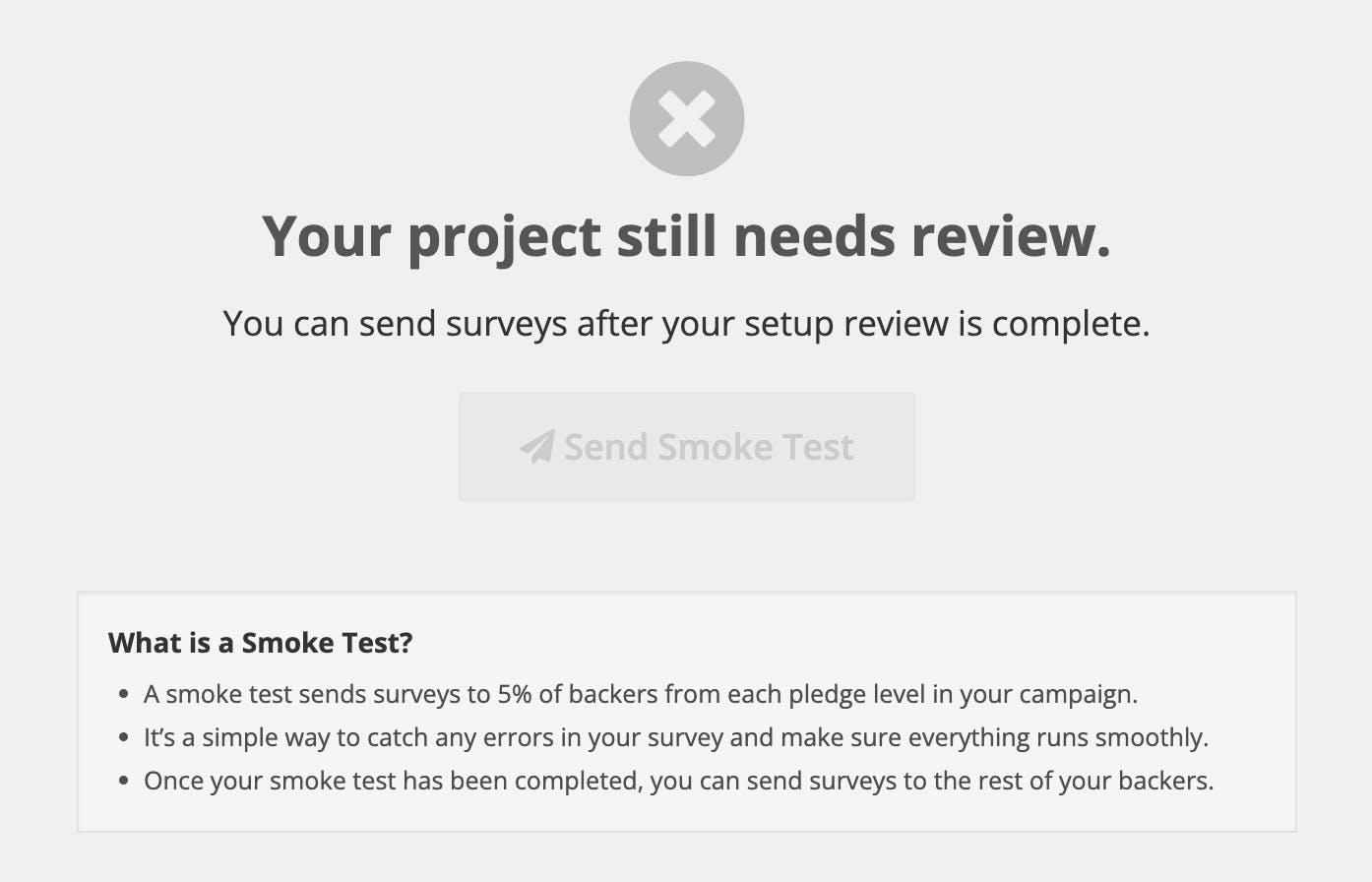Click the bullet about 5% of backers
Image resolution: width=1372 pixels, height=882 pixels.
click(640, 694)
